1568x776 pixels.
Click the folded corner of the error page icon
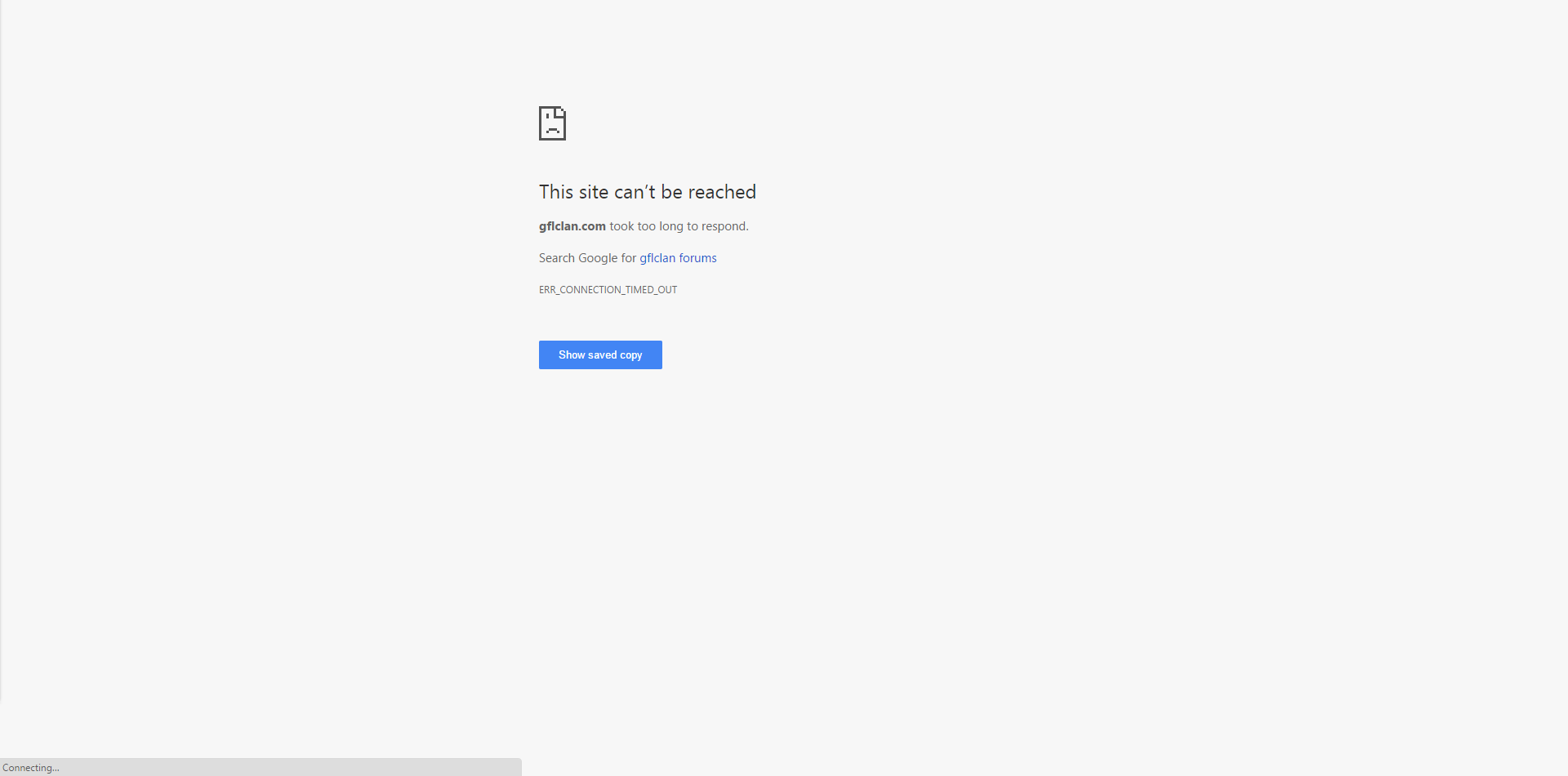pyautogui.click(x=560, y=111)
